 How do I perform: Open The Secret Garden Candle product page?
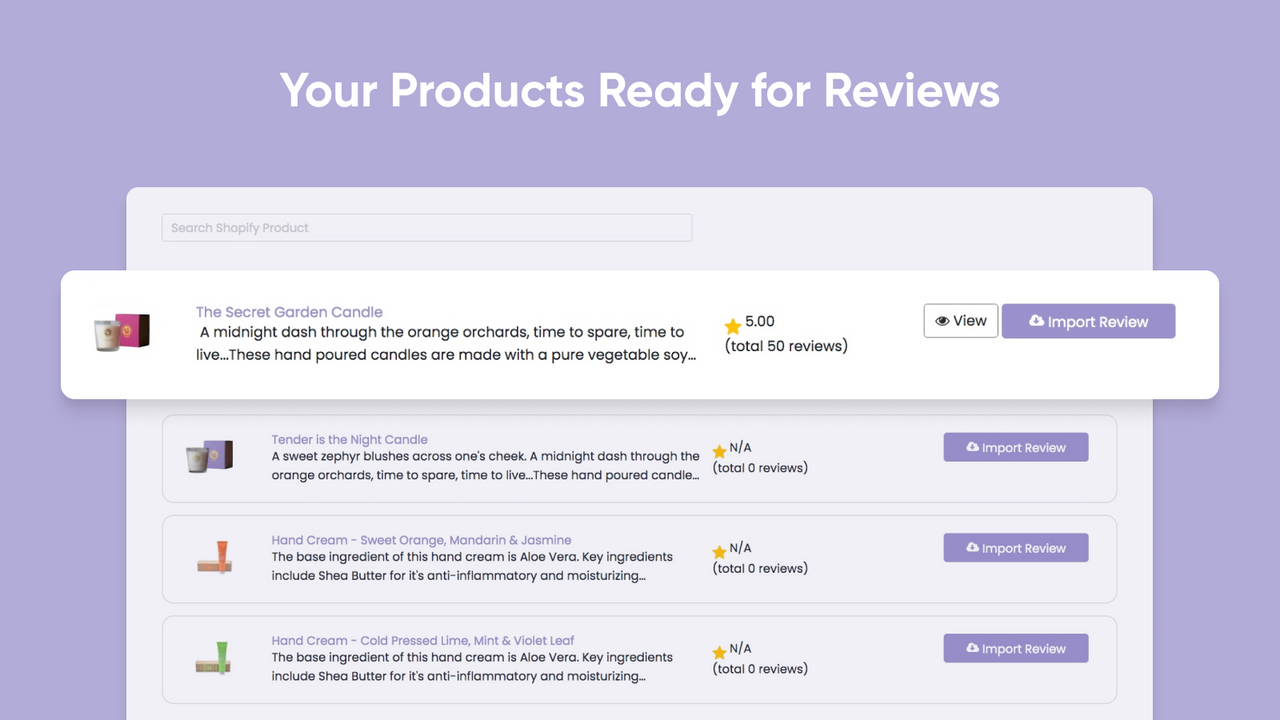coord(289,311)
